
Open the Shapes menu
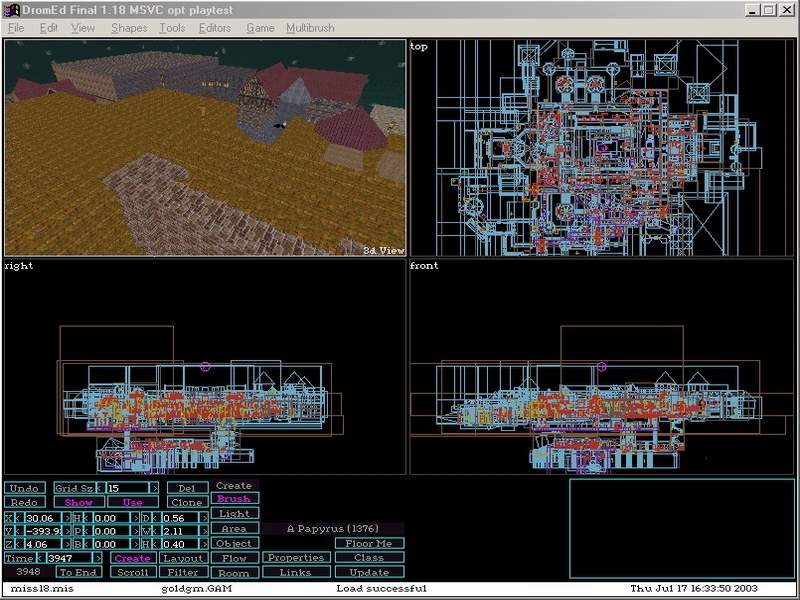129,28
